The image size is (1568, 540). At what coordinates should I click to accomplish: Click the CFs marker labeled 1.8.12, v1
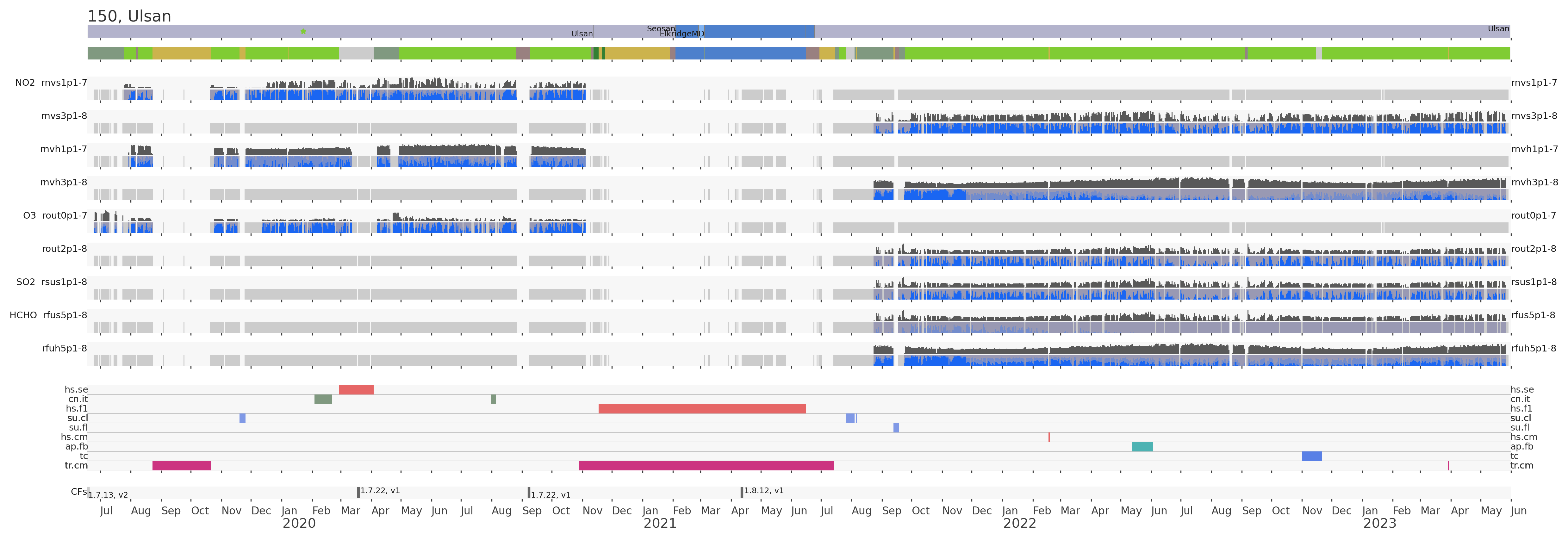[x=741, y=492]
